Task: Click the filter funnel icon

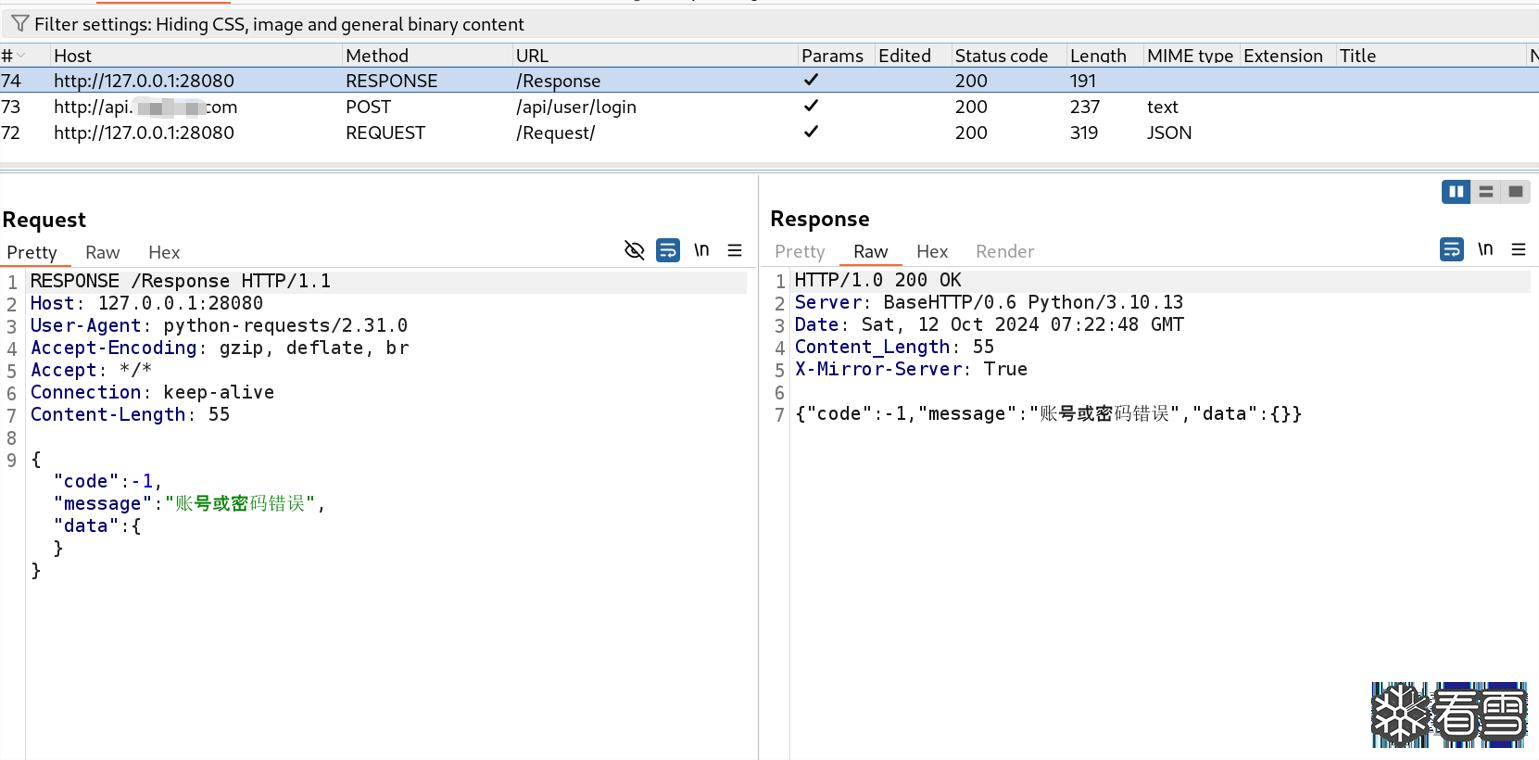Action: coord(20,24)
